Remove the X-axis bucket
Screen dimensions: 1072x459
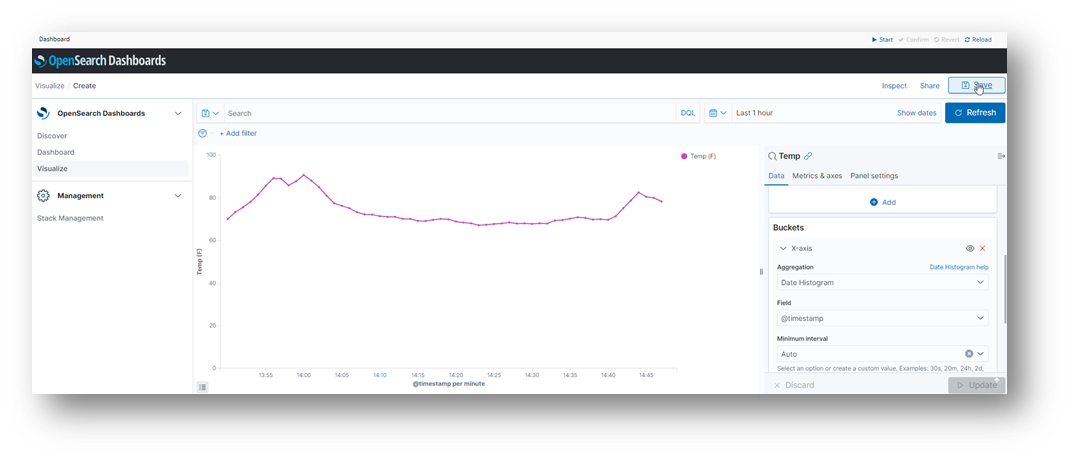(x=982, y=248)
